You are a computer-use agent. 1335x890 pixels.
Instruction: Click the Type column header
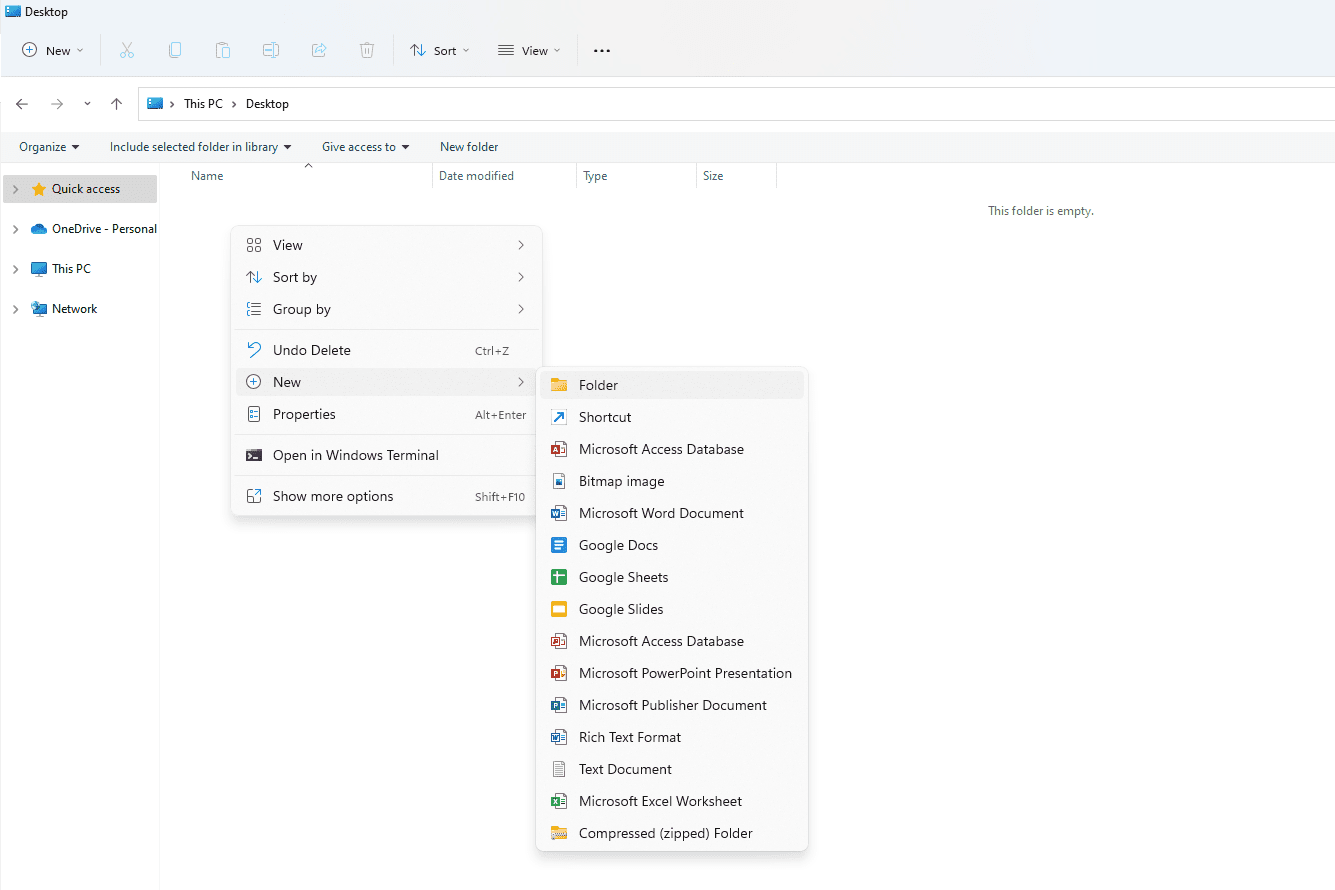(595, 176)
